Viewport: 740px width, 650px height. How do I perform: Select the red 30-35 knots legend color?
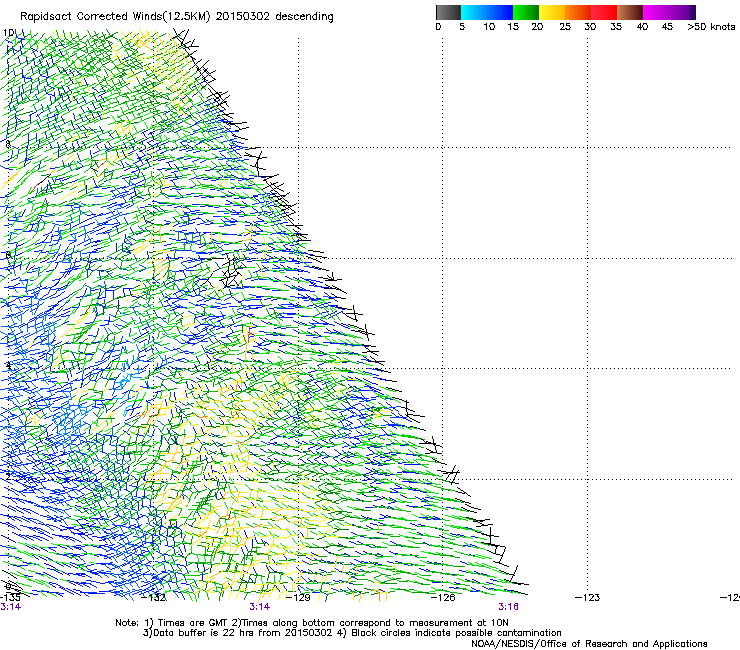(x=604, y=12)
